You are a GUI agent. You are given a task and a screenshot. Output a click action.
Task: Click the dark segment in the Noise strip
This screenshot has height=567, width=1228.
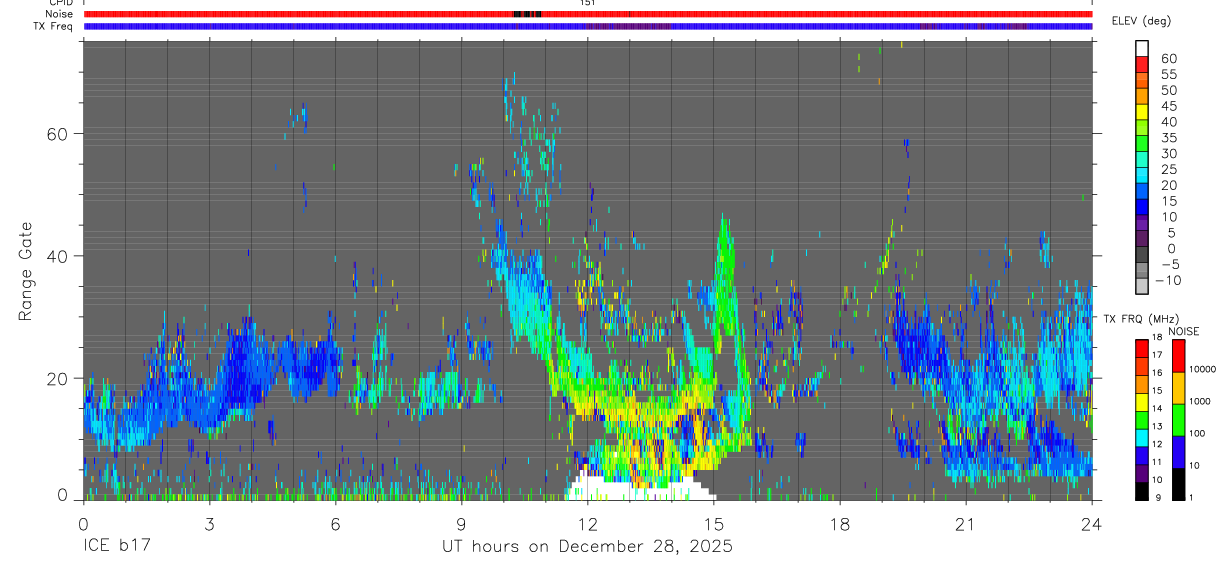tap(527, 14)
